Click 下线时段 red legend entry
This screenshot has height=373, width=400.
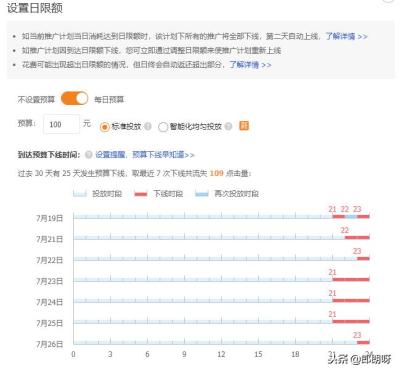click(x=159, y=194)
